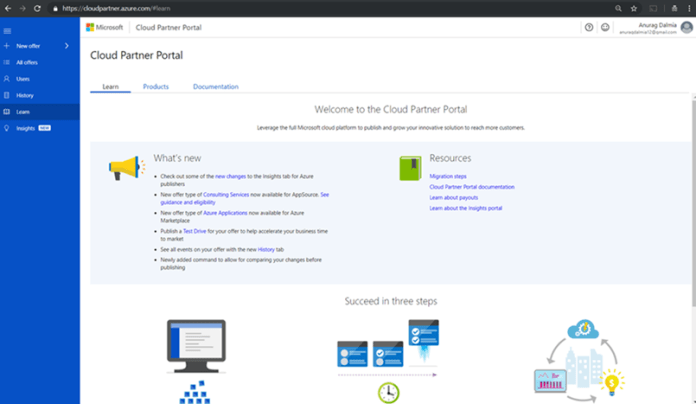Click the plus icon beside New offer
This screenshot has height=404, width=696.
point(7,46)
